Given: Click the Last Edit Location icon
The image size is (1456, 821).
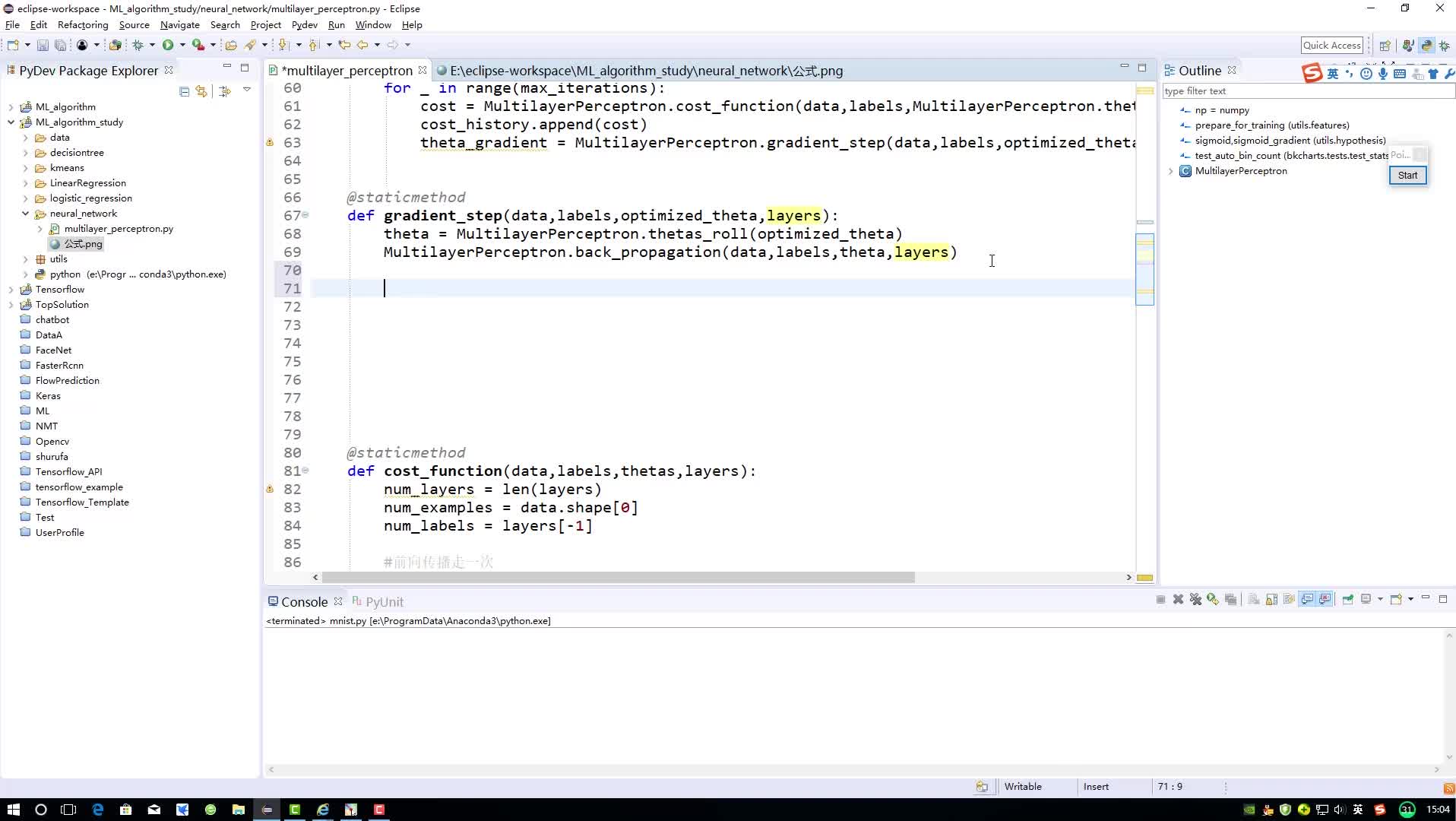Looking at the screenshot, I should click(x=344, y=45).
